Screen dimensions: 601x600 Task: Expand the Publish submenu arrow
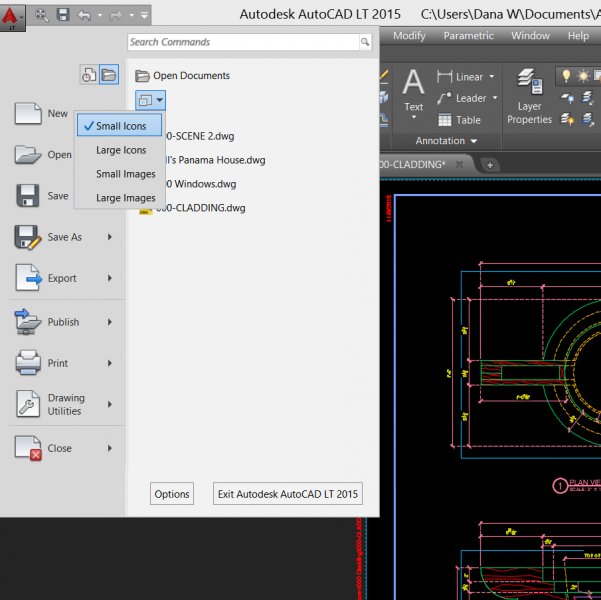coord(110,322)
